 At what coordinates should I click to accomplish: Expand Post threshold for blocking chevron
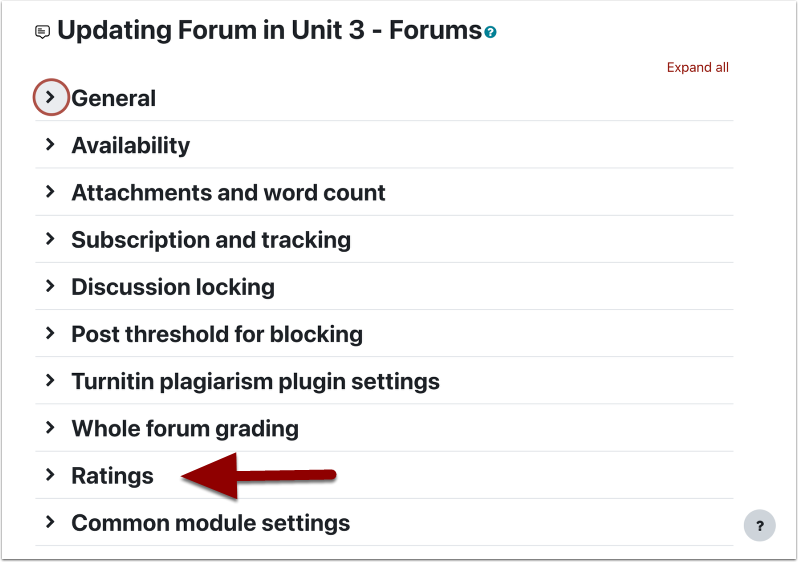point(50,333)
